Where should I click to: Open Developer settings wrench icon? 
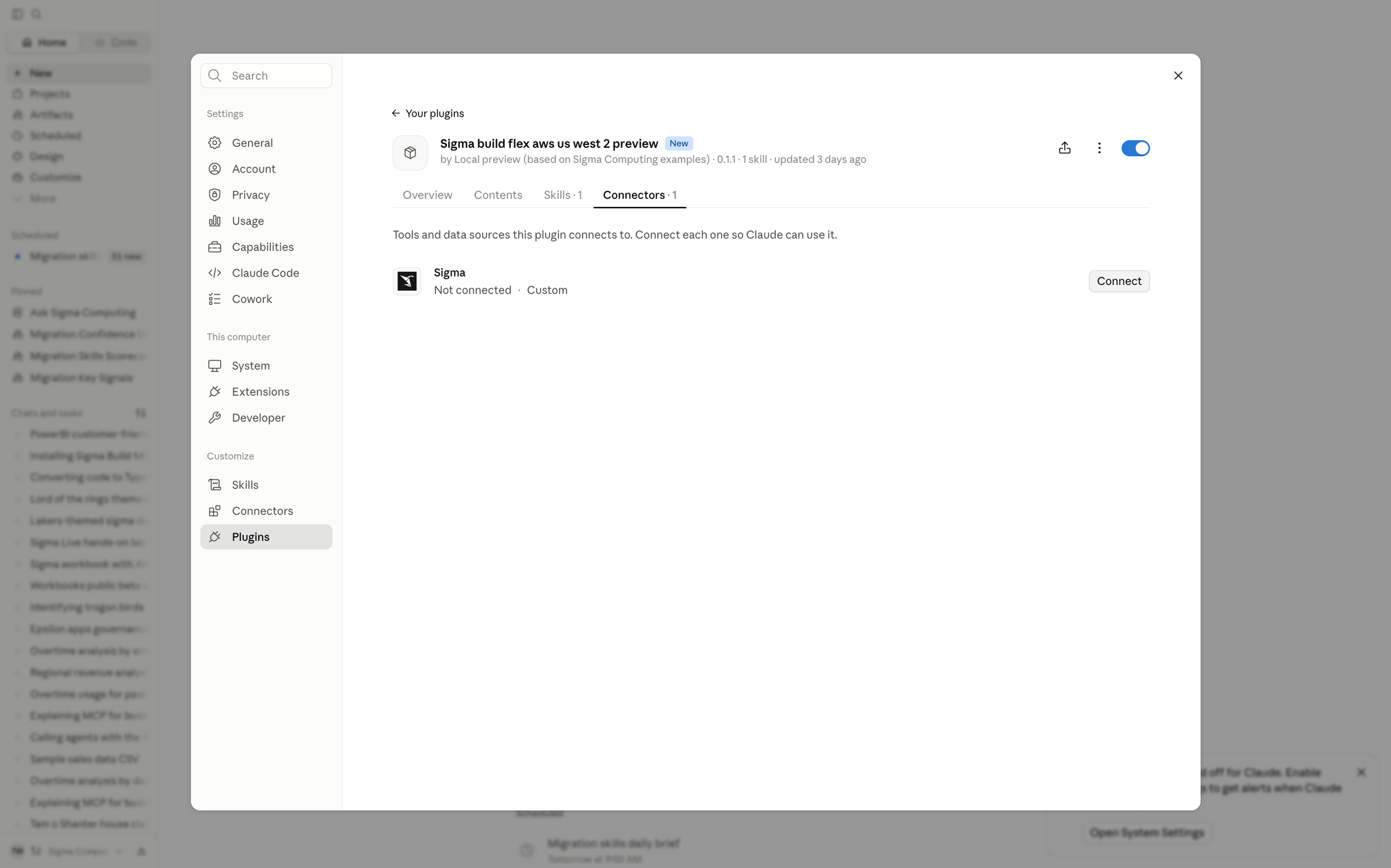coord(215,418)
